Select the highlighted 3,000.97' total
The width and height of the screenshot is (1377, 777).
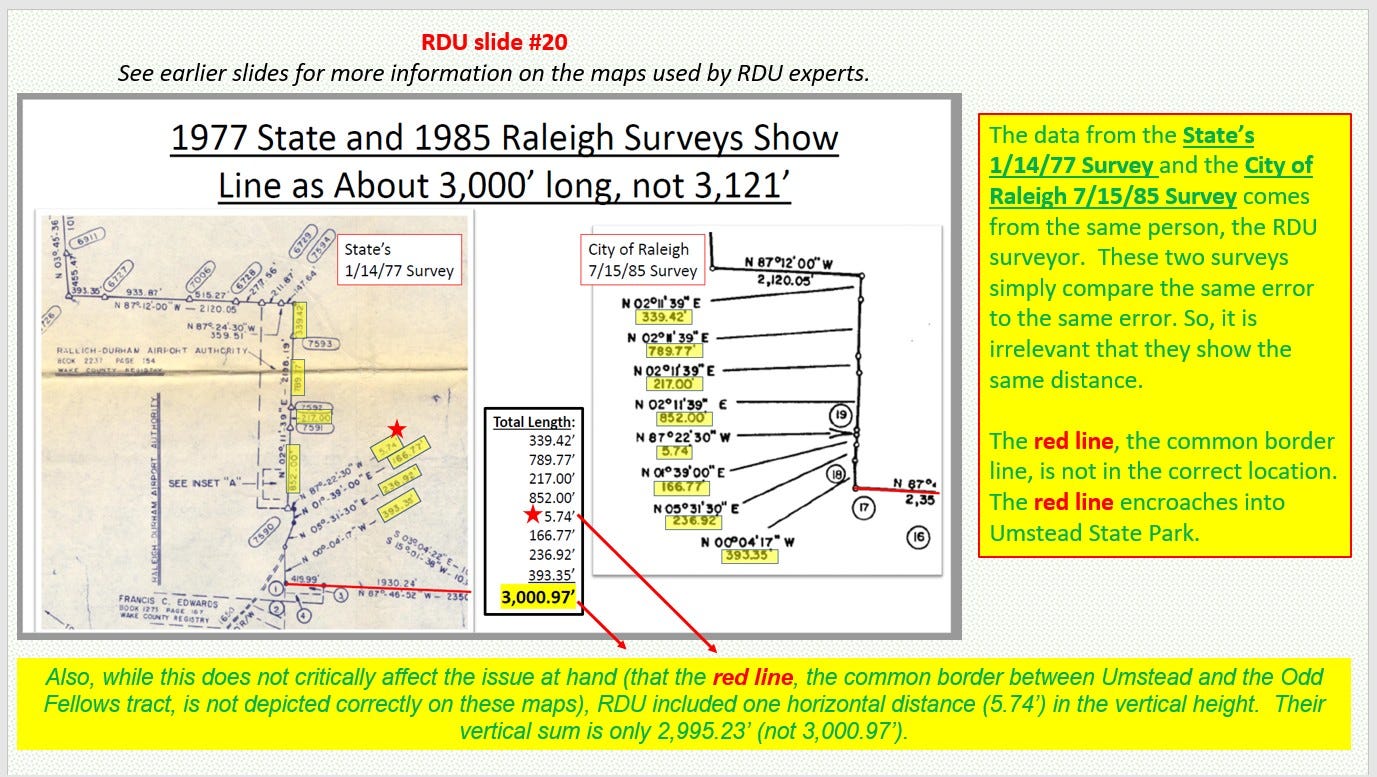[x=539, y=598]
